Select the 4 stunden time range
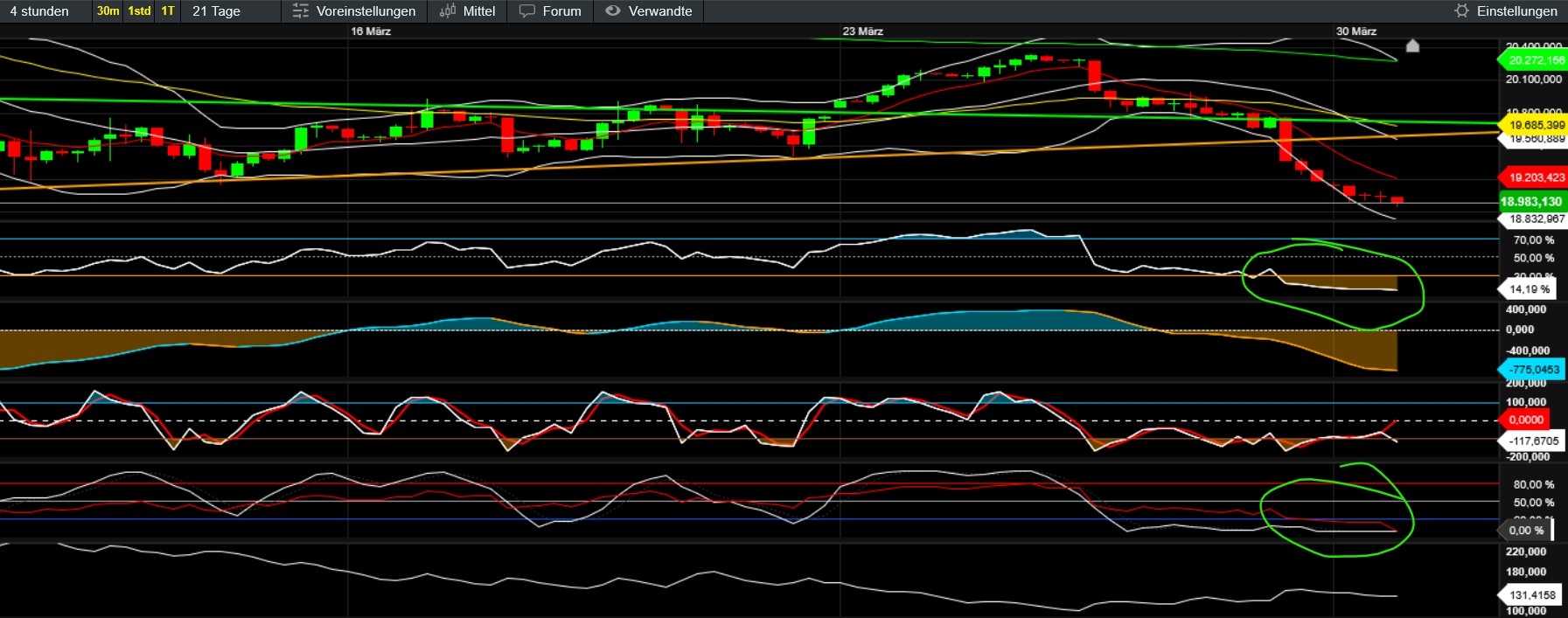This screenshot has height=618, width=1568. pyautogui.click(x=39, y=11)
